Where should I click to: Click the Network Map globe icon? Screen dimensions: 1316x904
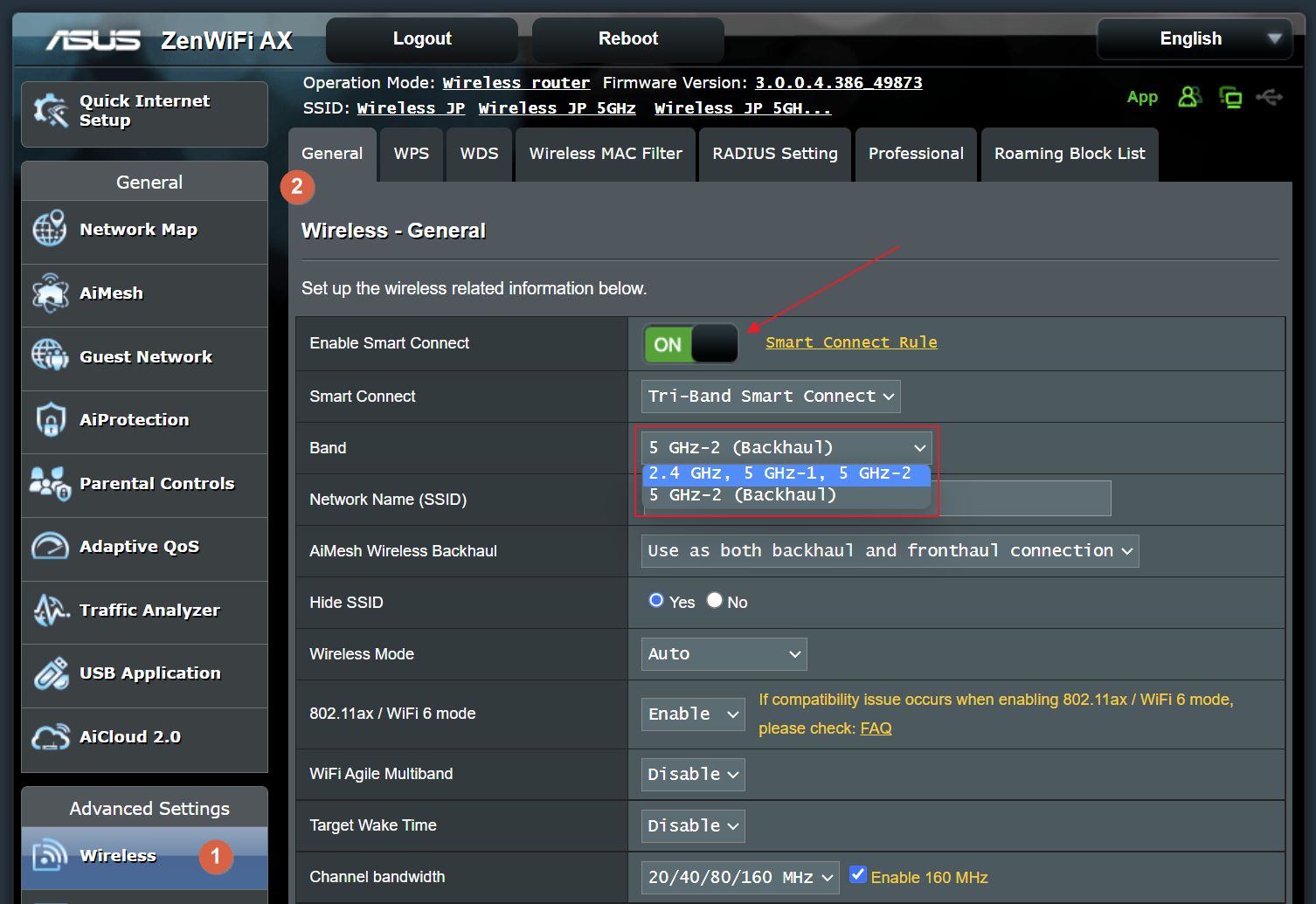50,229
